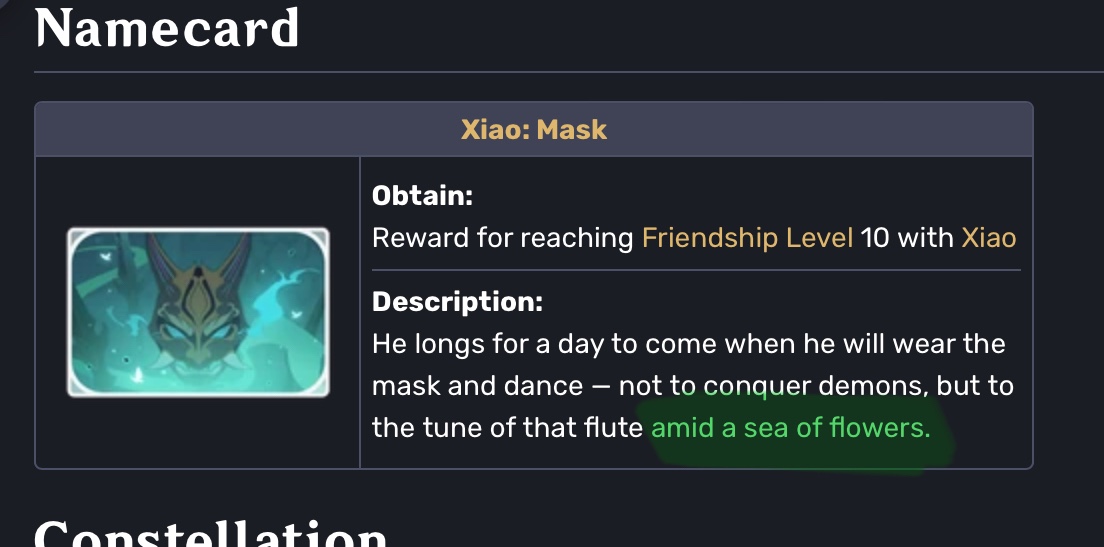Screen dimensions: 1104x547
Task: Follow the Friendship Level link
Action: click(747, 238)
